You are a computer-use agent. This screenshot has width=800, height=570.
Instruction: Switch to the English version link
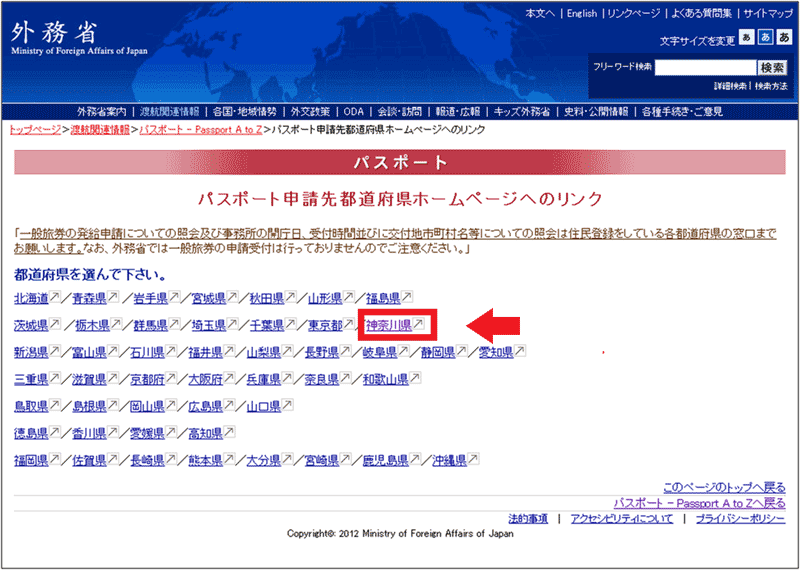[x=581, y=14]
